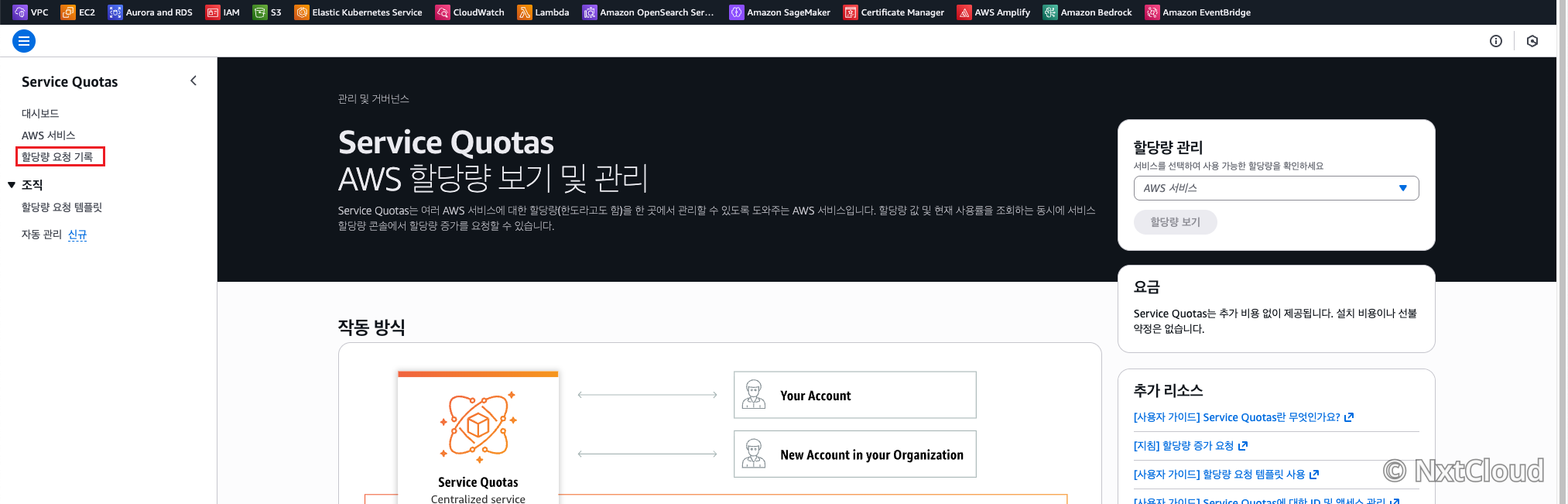Open the Lambda shortcut
The image size is (1568, 504).
(543, 12)
